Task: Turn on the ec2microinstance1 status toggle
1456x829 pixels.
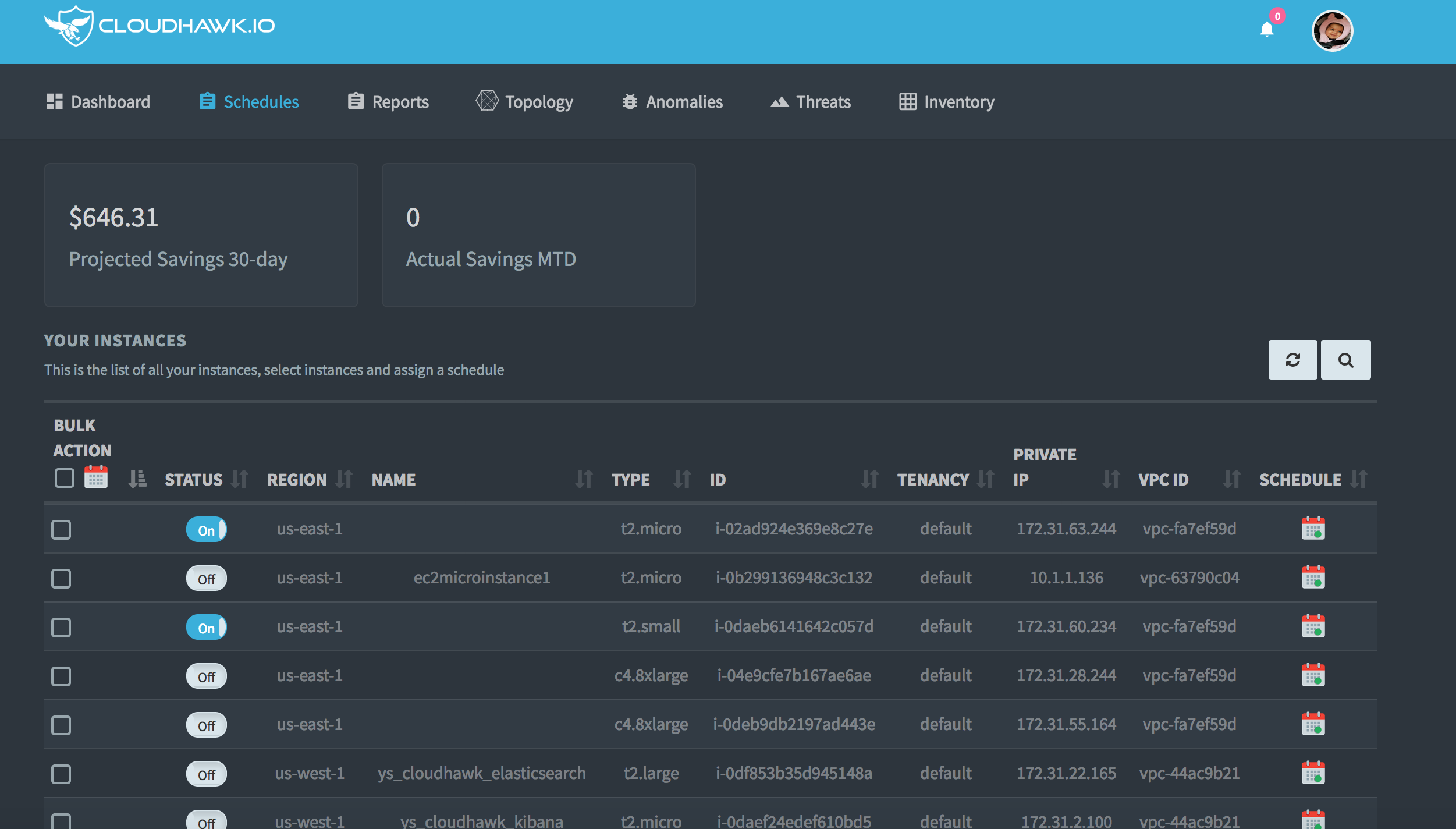Action: click(x=206, y=578)
